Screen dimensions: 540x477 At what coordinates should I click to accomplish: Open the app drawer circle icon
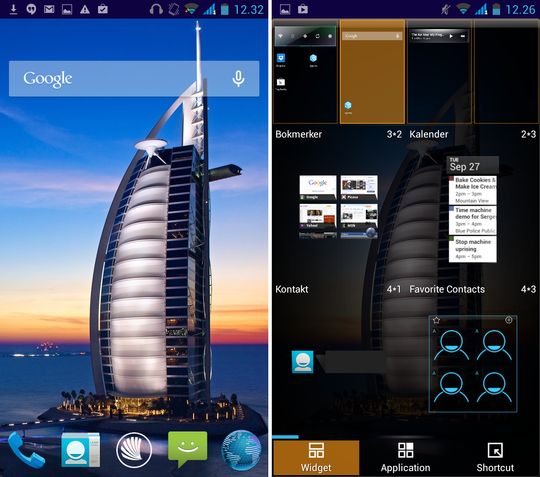tap(134, 450)
